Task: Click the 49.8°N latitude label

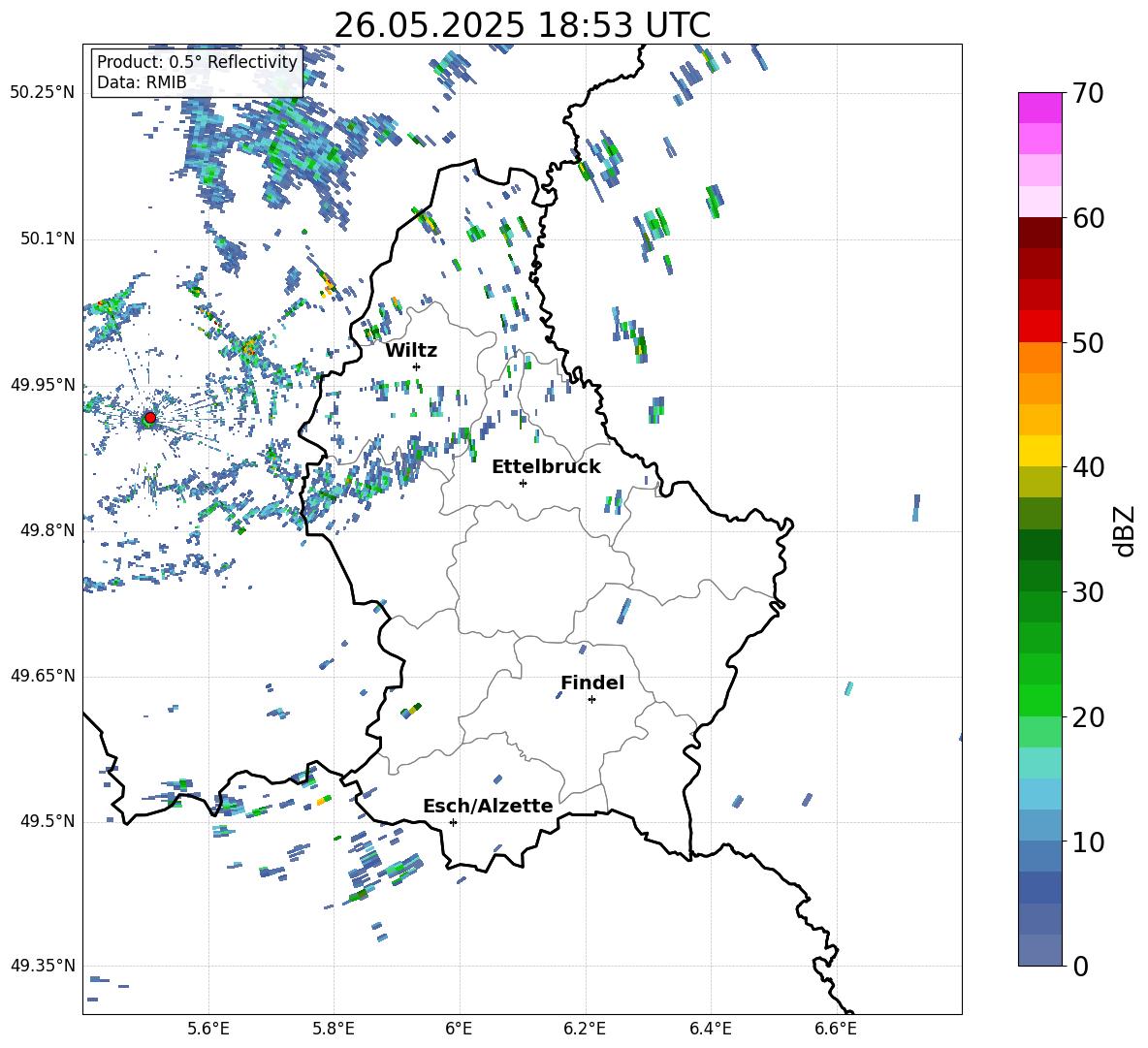Action: tap(48, 530)
